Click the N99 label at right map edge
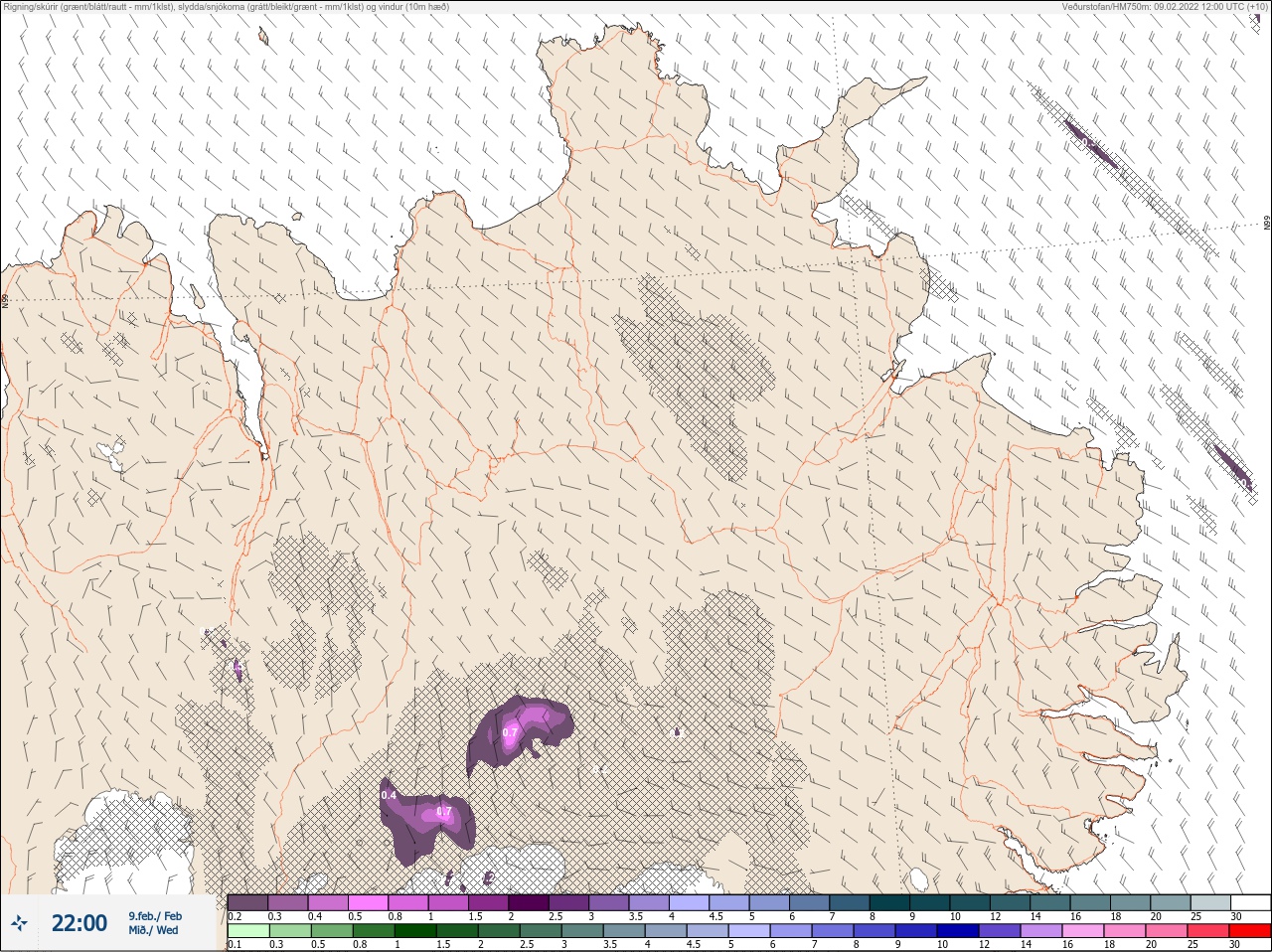The image size is (1272, 952). click(1267, 224)
